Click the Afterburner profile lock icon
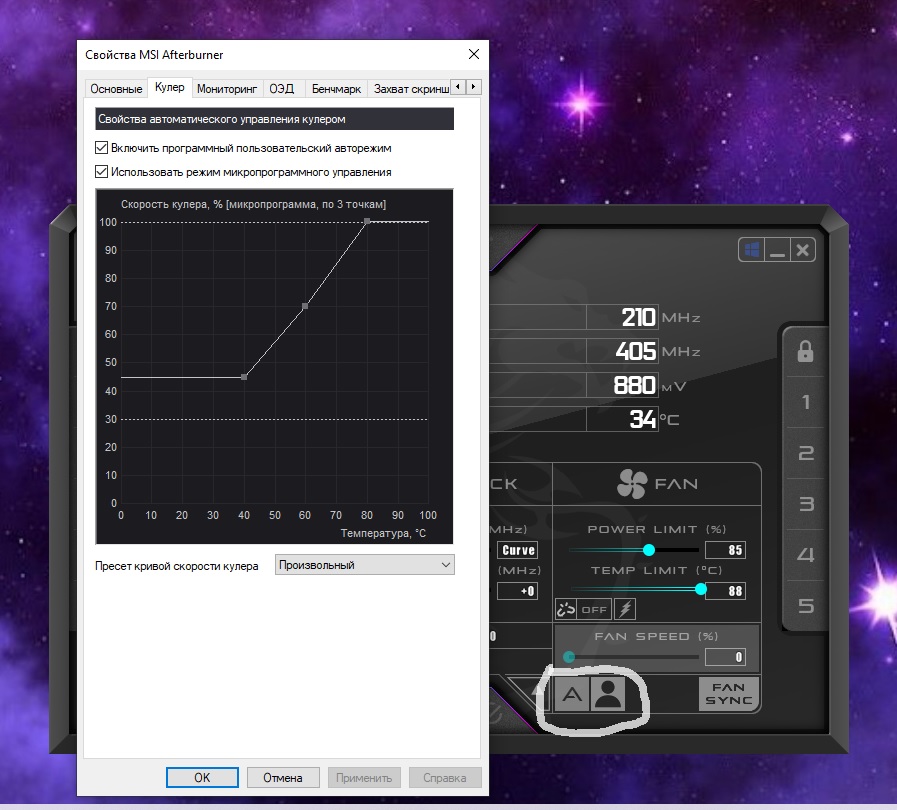 (x=805, y=351)
